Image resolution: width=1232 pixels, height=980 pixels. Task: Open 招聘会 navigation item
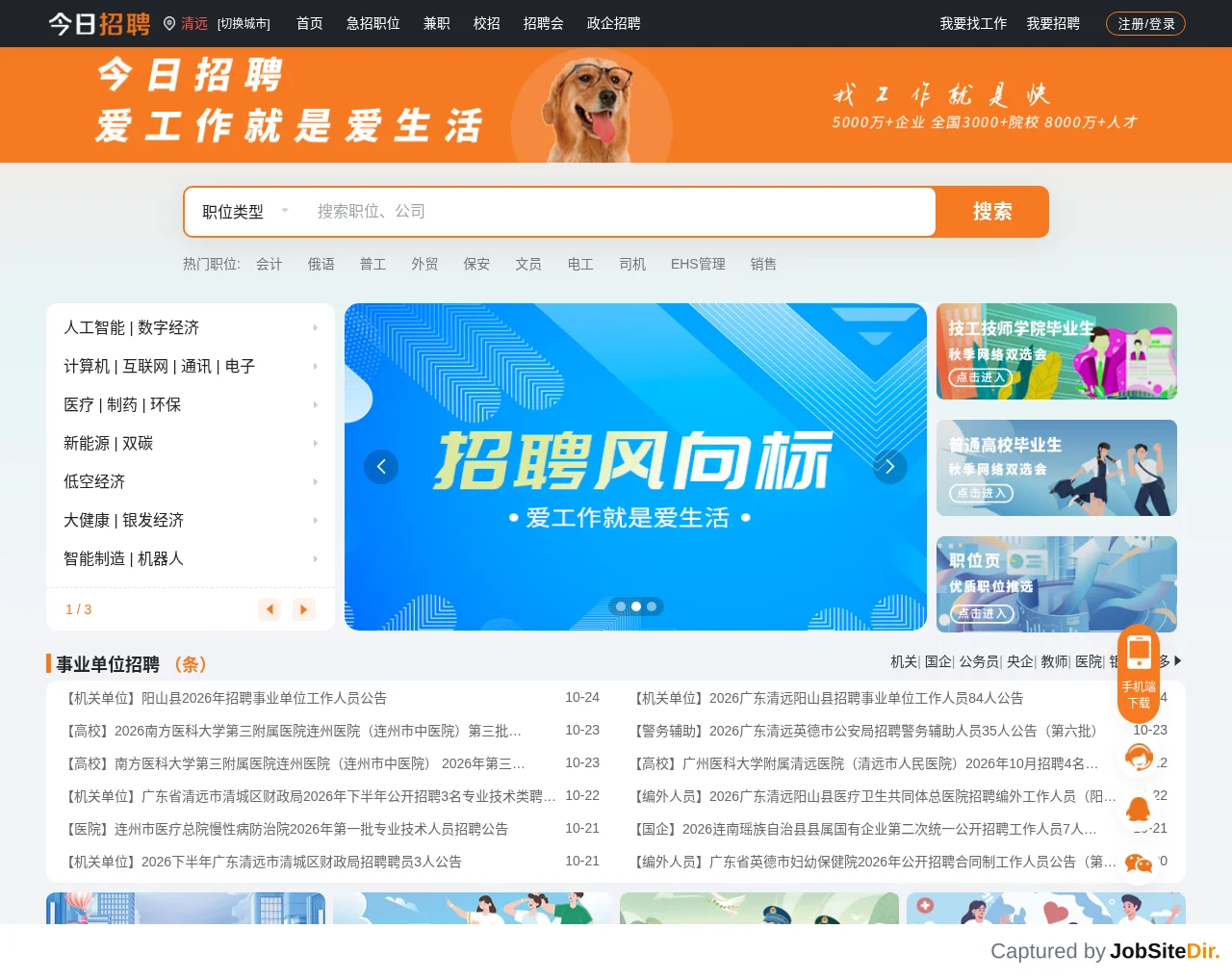click(544, 23)
